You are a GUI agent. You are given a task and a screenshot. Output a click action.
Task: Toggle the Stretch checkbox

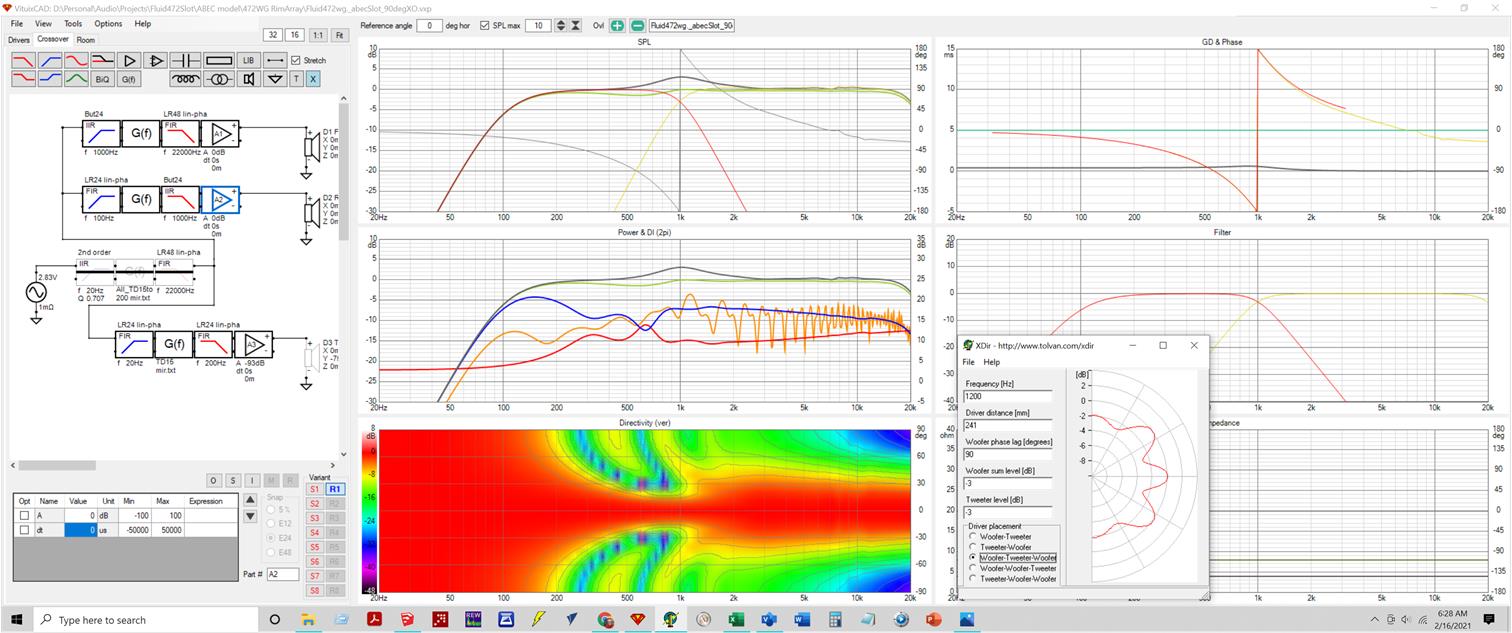(x=295, y=60)
